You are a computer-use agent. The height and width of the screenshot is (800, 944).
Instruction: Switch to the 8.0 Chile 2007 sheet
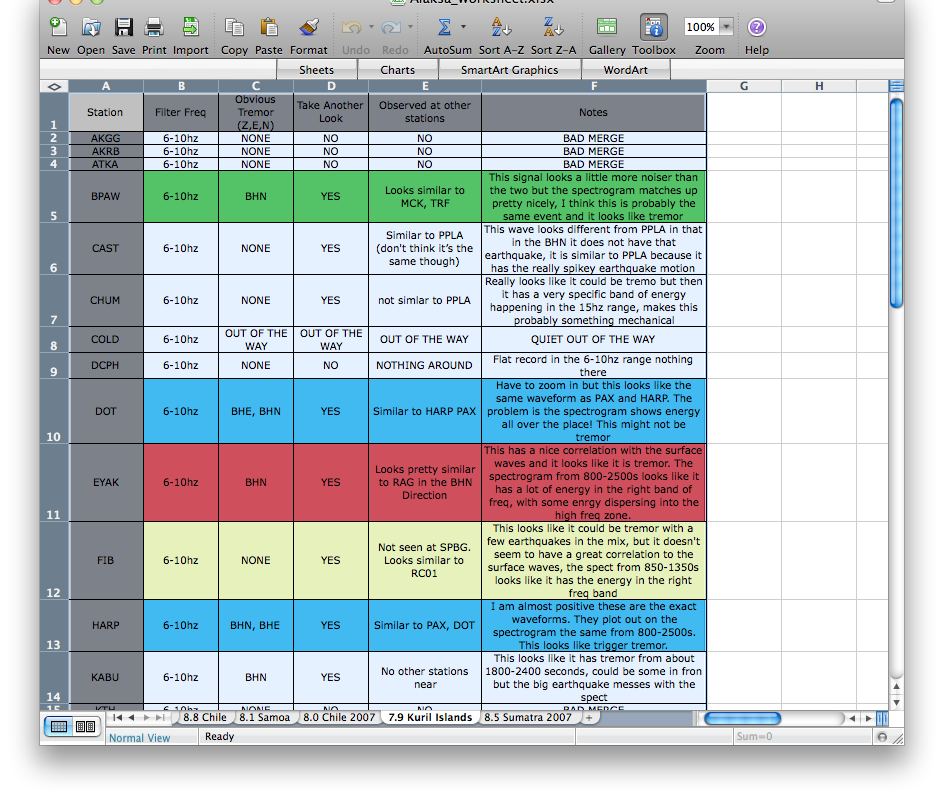(339, 718)
